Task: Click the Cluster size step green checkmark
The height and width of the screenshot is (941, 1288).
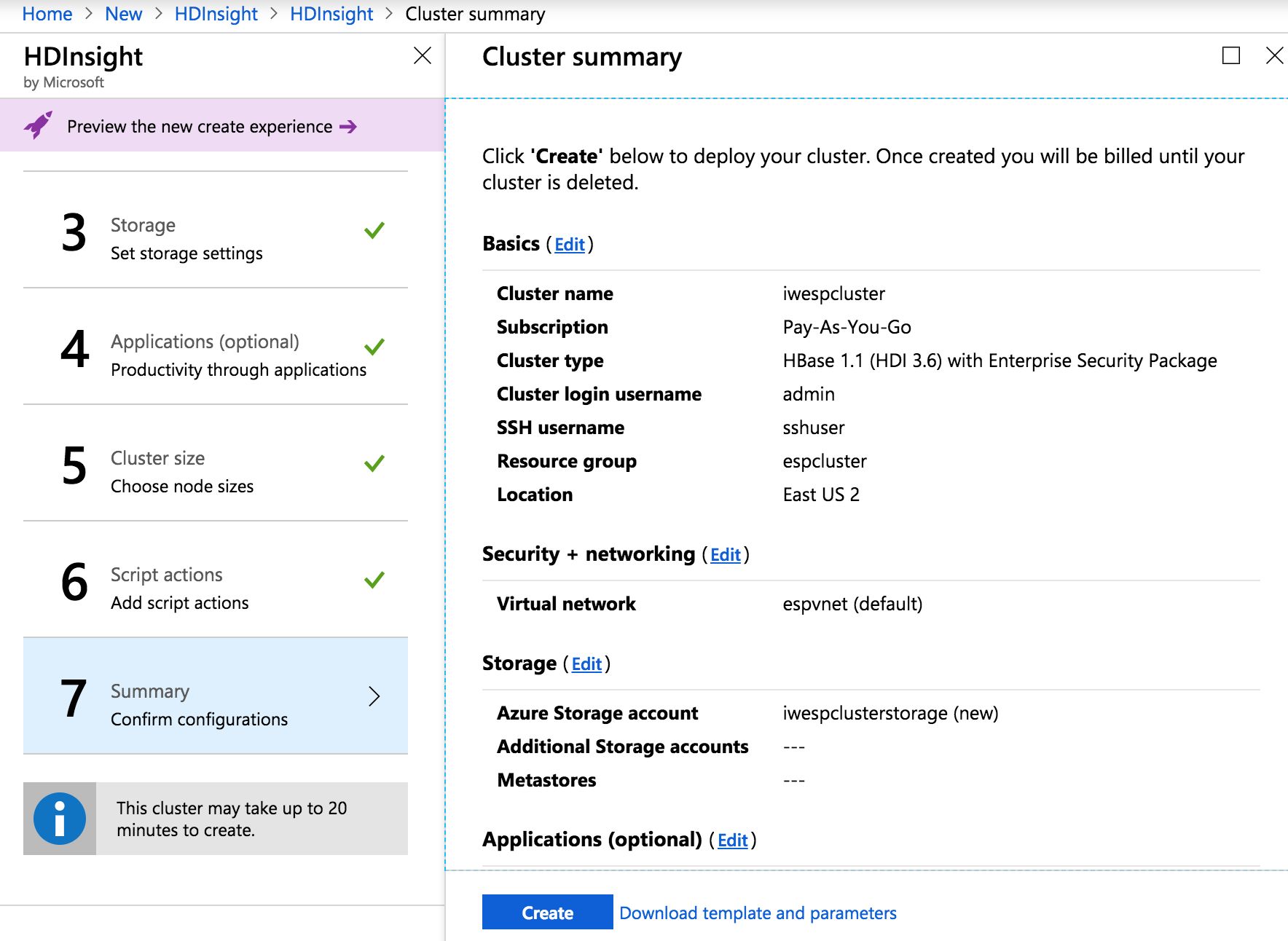Action: [374, 463]
